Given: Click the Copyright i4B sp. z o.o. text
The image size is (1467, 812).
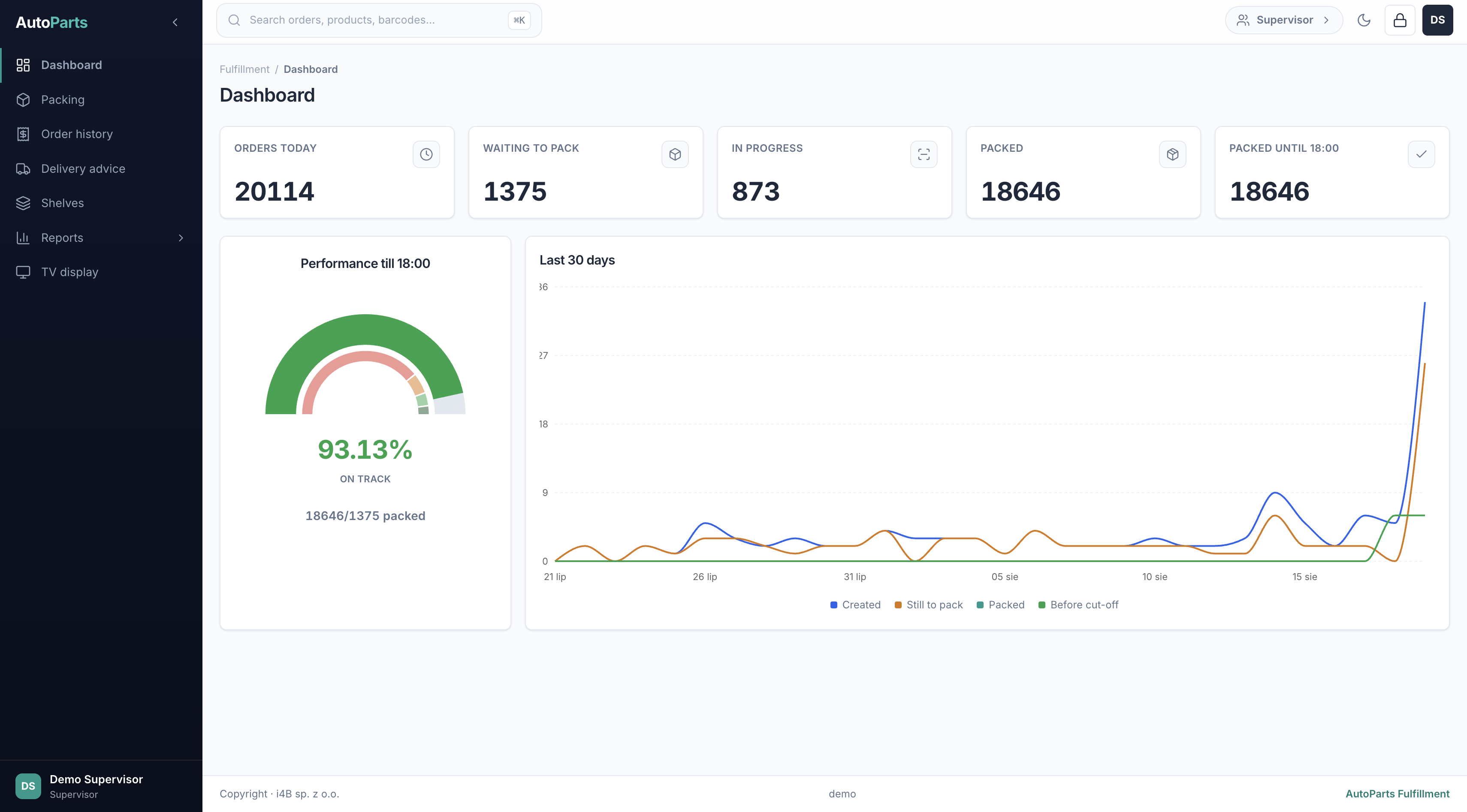Looking at the screenshot, I should [x=279, y=794].
